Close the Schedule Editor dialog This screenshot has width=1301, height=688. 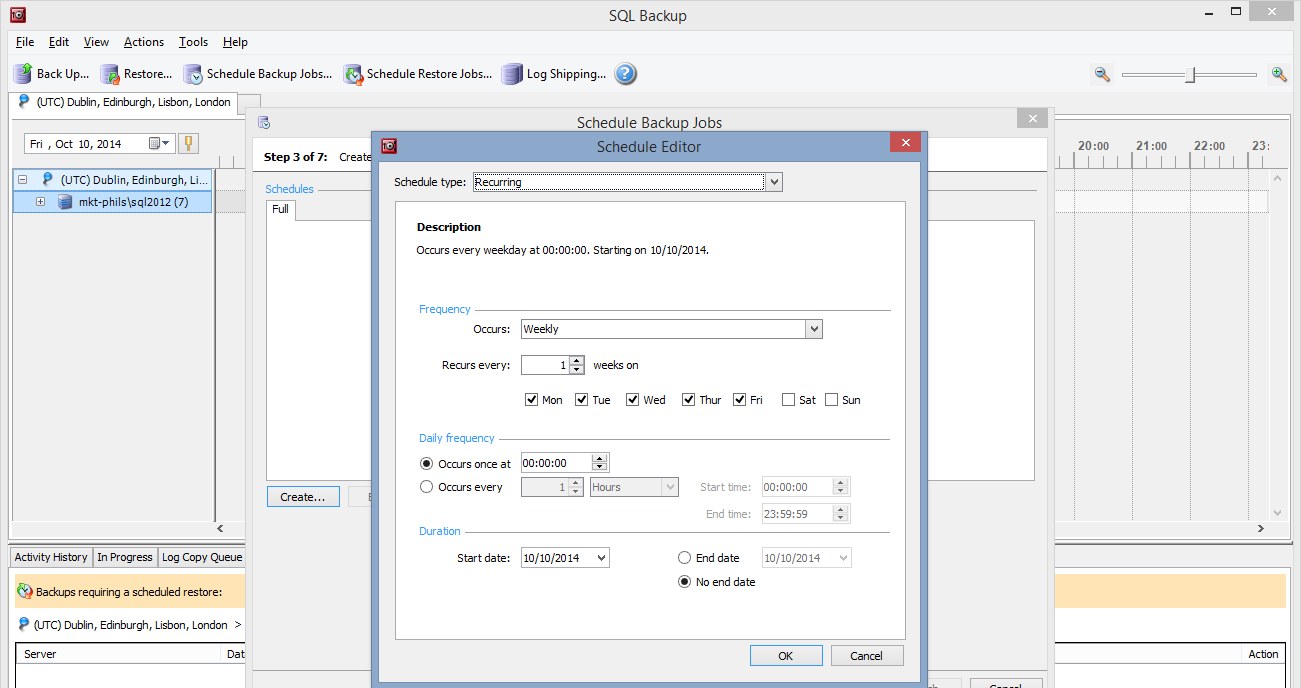coord(905,143)
